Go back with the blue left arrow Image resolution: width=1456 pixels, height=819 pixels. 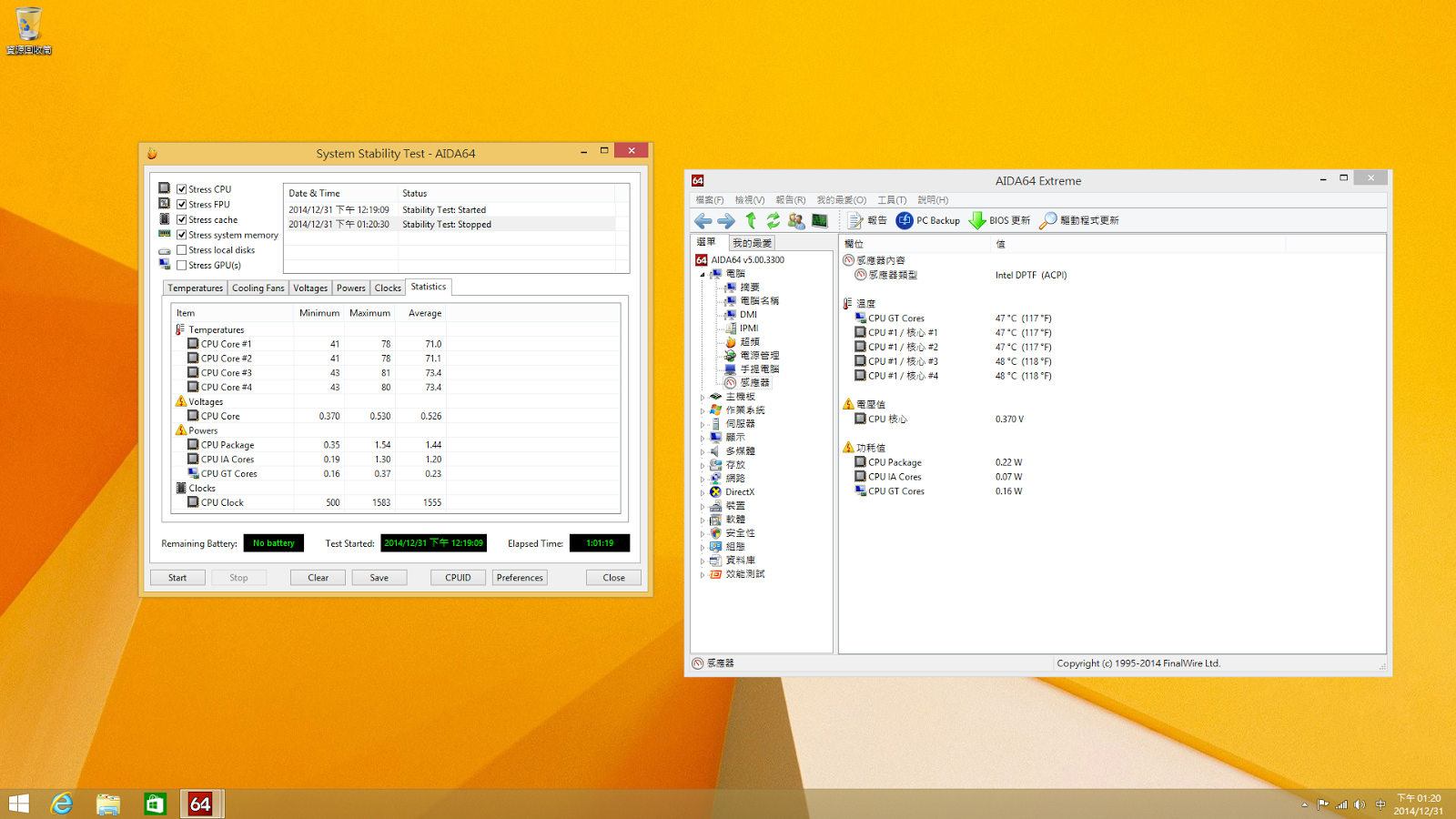pos(703,220)
